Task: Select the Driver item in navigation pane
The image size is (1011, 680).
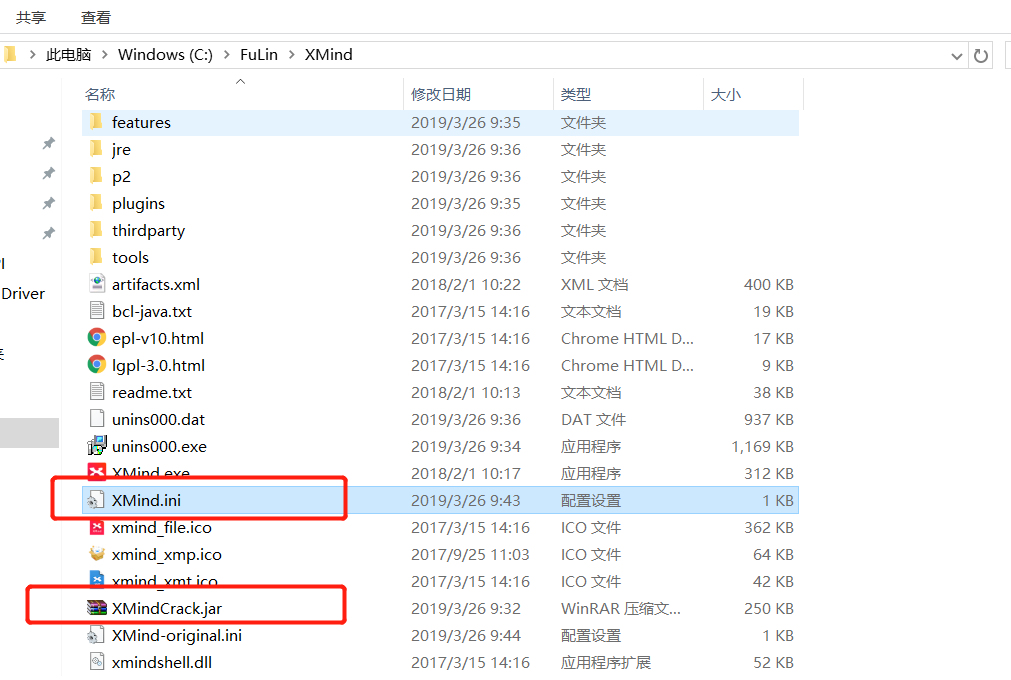Action: (x=23, y=294)
